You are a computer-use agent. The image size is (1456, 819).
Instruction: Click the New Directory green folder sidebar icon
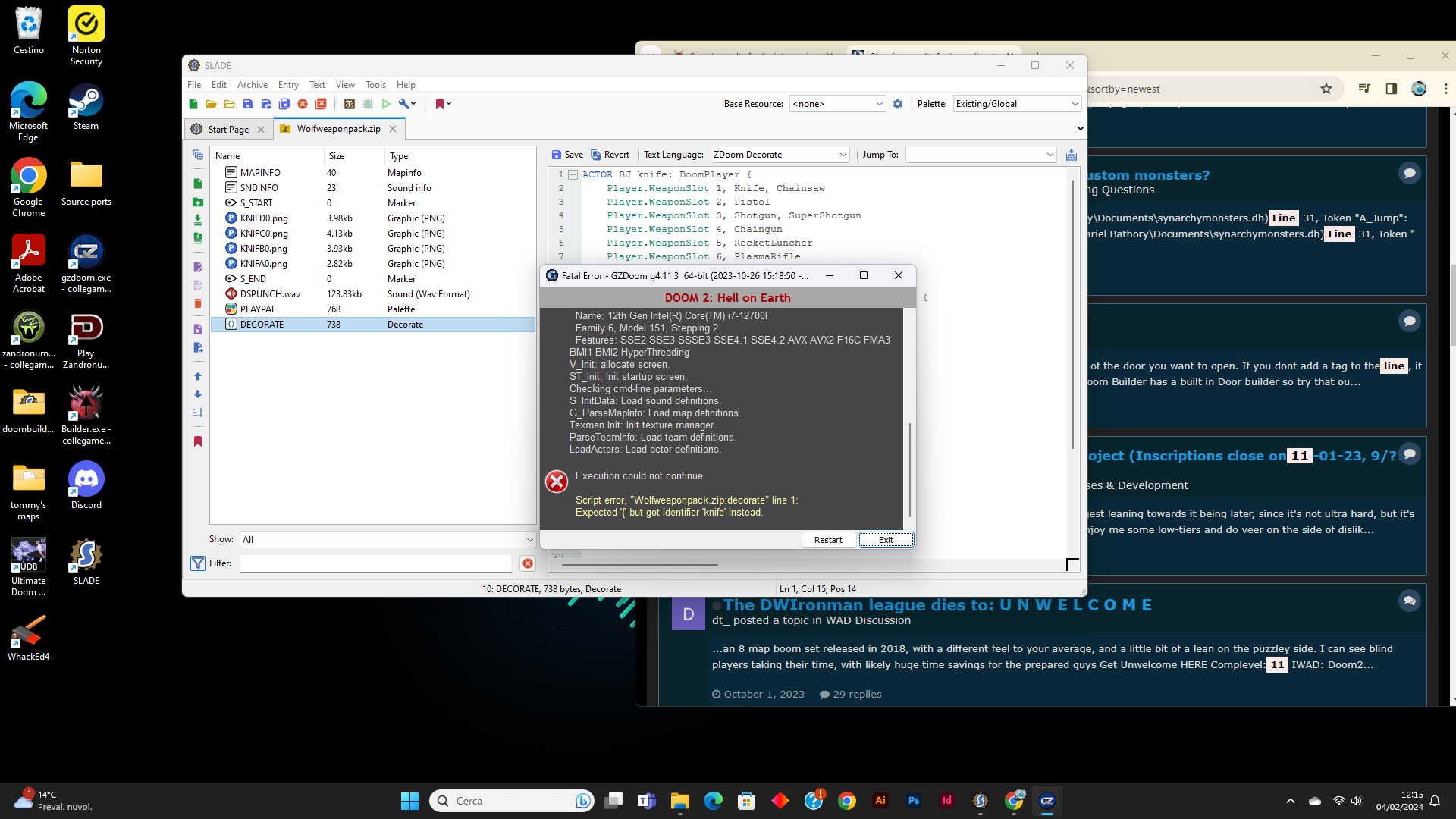click(x=198, y=202)
